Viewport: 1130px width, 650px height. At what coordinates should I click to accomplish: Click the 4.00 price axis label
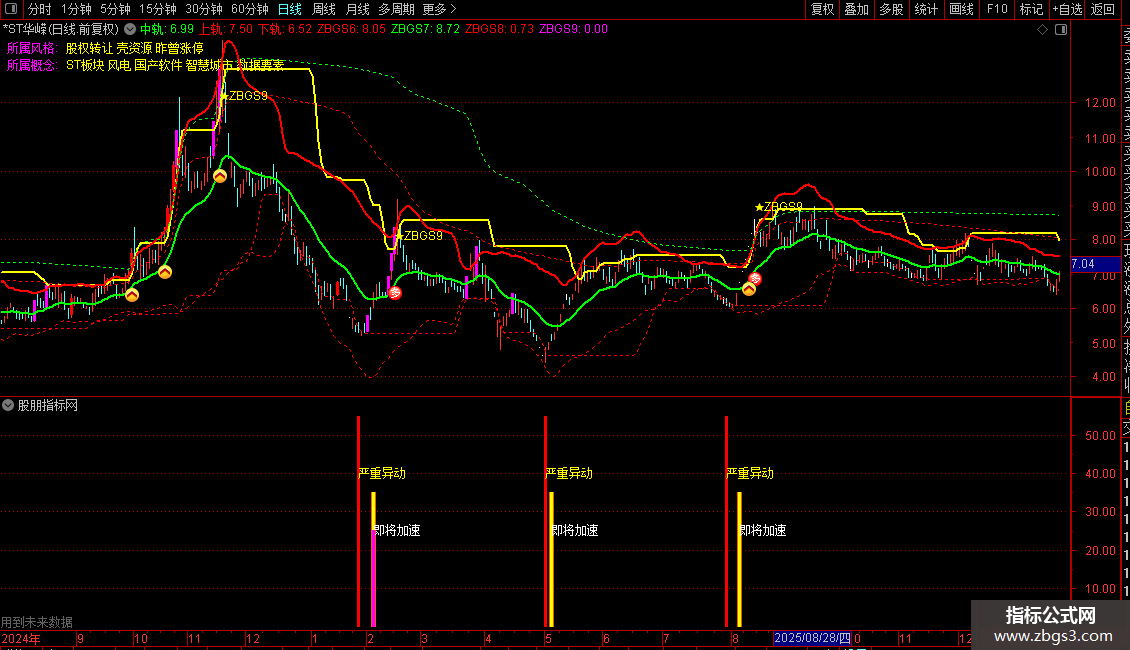click(x=1103, y=376)
